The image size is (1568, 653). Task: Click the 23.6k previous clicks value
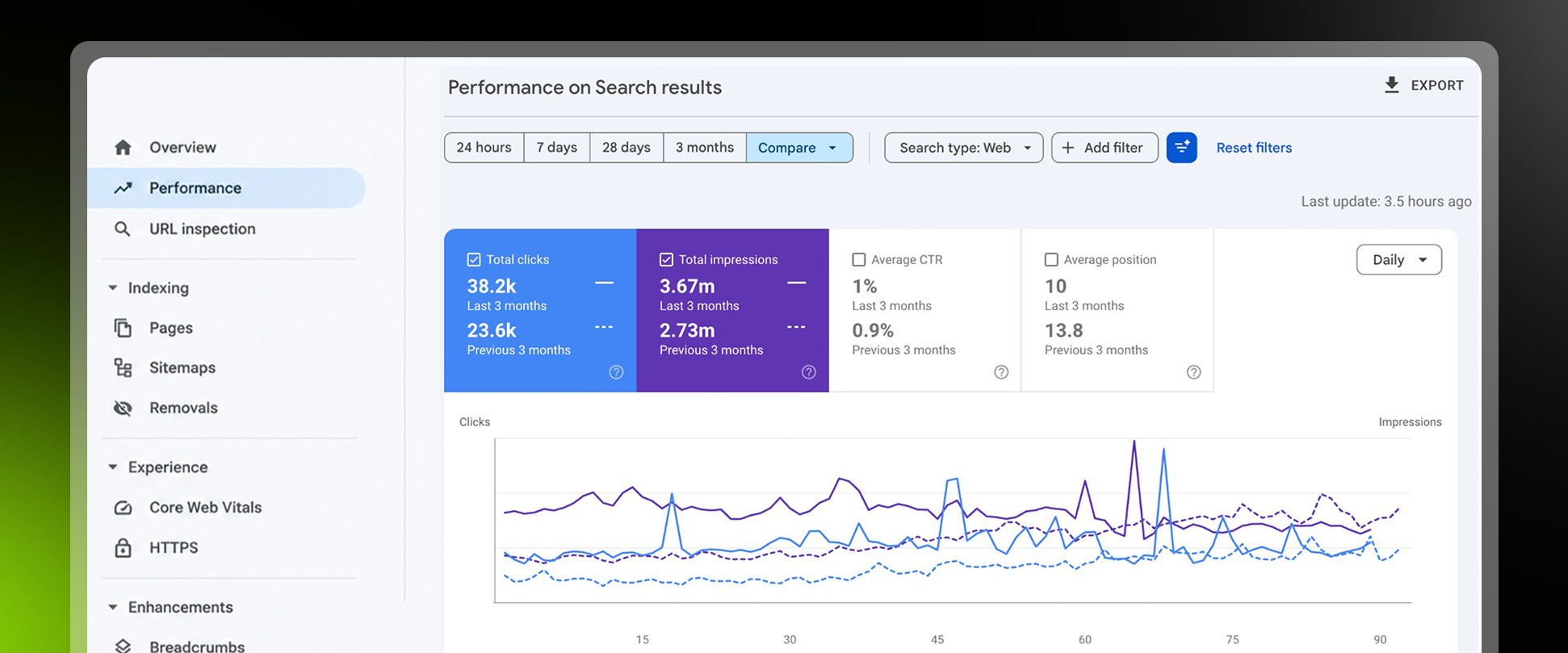492,331
